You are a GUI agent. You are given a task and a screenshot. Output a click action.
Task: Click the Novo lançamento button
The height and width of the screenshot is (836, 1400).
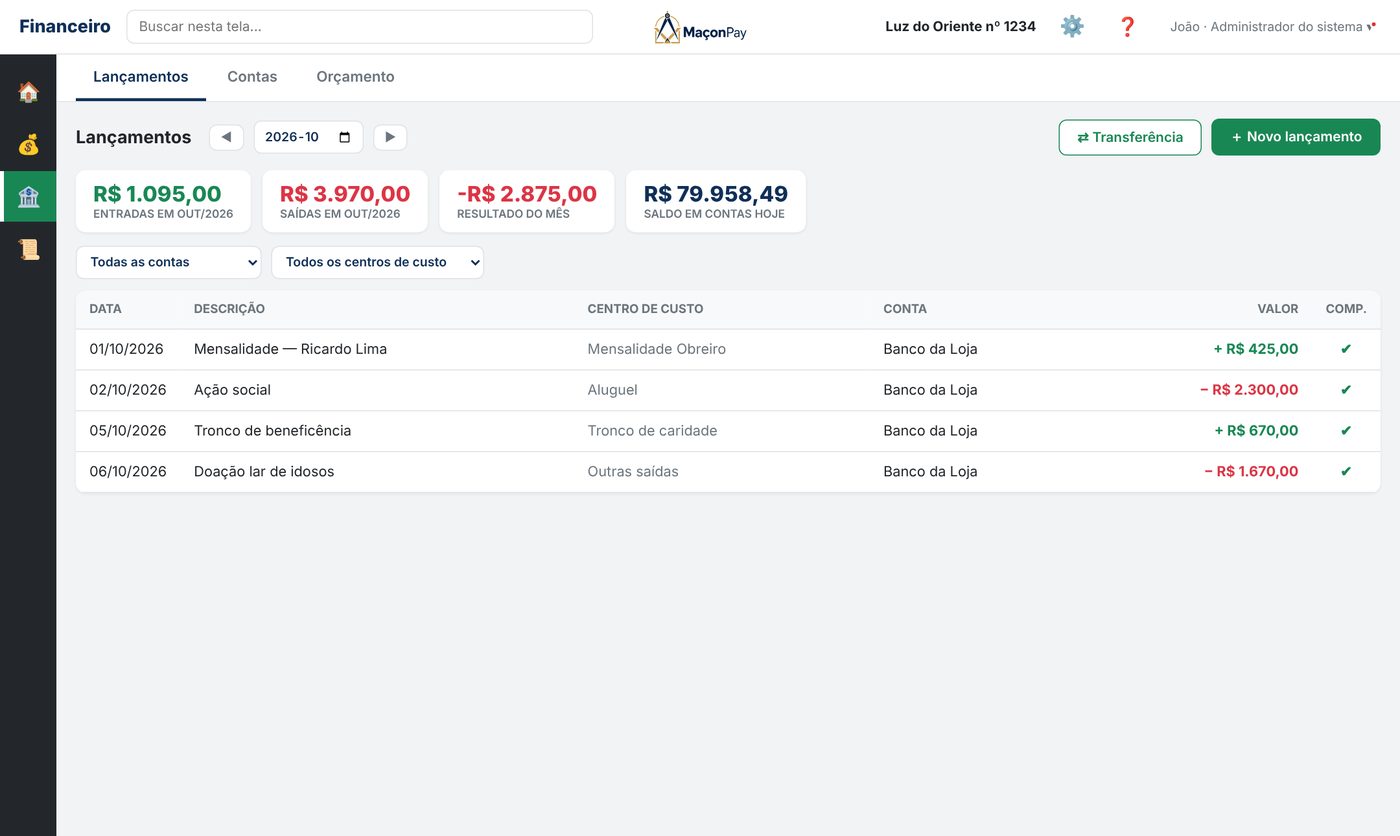point(1296,137)
